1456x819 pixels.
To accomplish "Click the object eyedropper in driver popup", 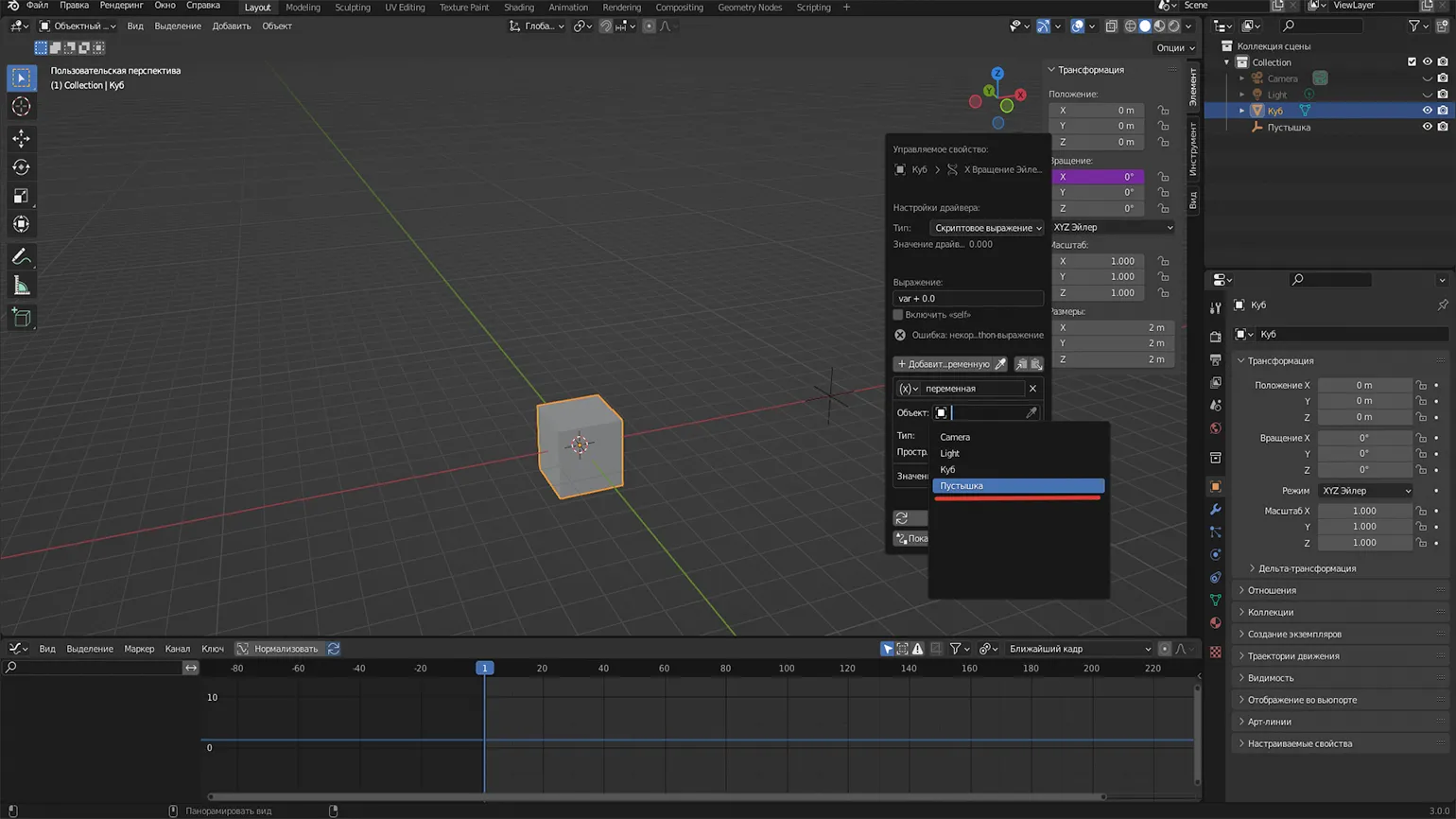I will (1031, 412).
